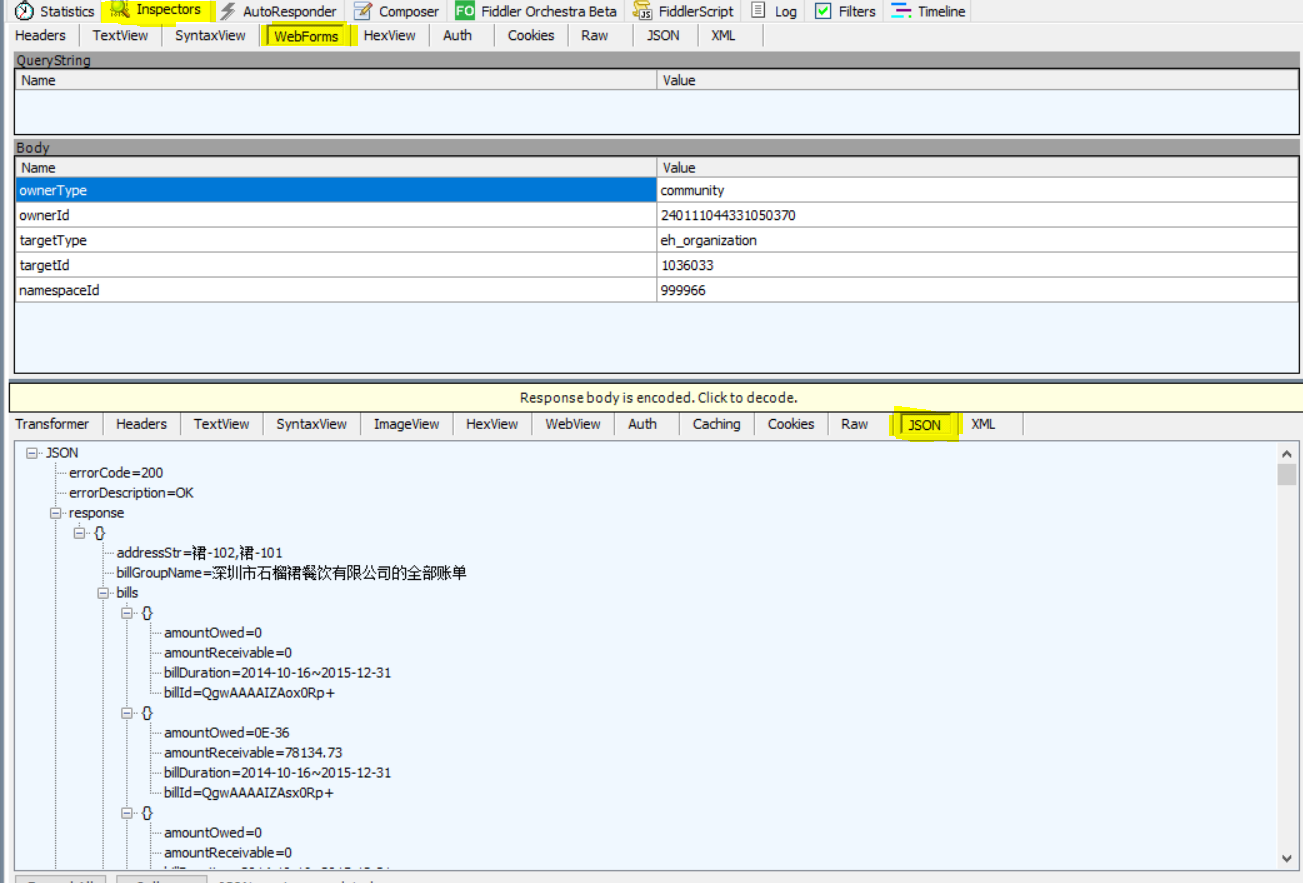Image resolution: width=1303 pixels, height=883 pixels.
Task: Collapse the bills node expander
Action: (104, 593)
